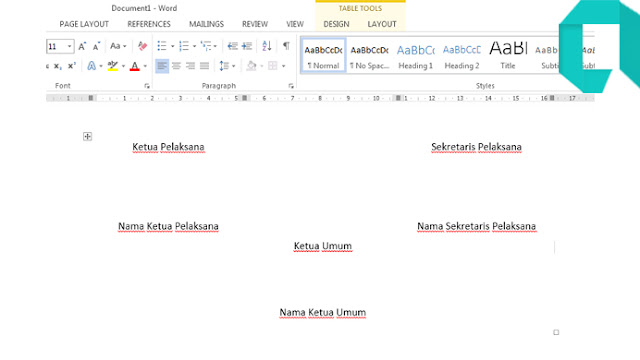Apply Heading 2 style
The height and width of the screenshot is (360, 640).
[x=462, y=56]
